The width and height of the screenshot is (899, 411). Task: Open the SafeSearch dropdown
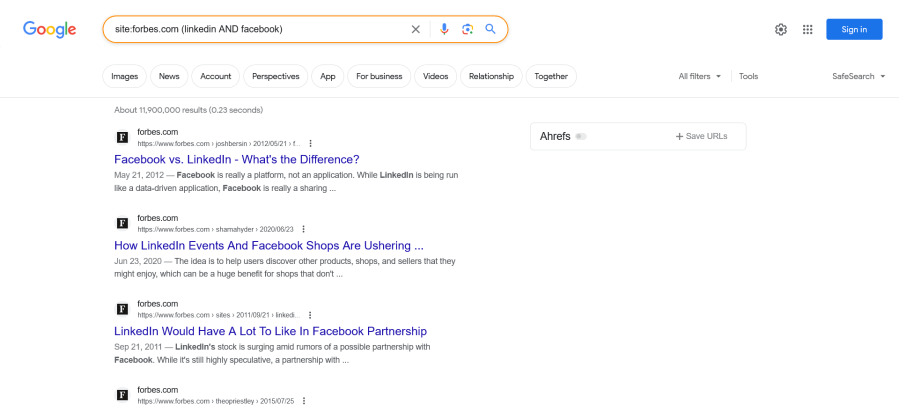tap(859, 76)
